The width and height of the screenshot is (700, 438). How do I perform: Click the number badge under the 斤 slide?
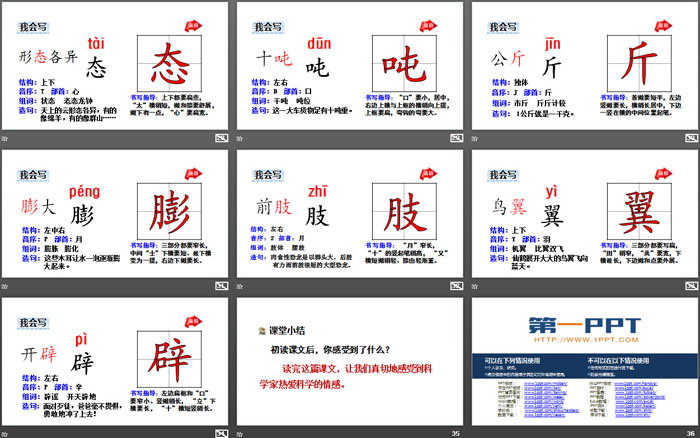pos(692,138)
